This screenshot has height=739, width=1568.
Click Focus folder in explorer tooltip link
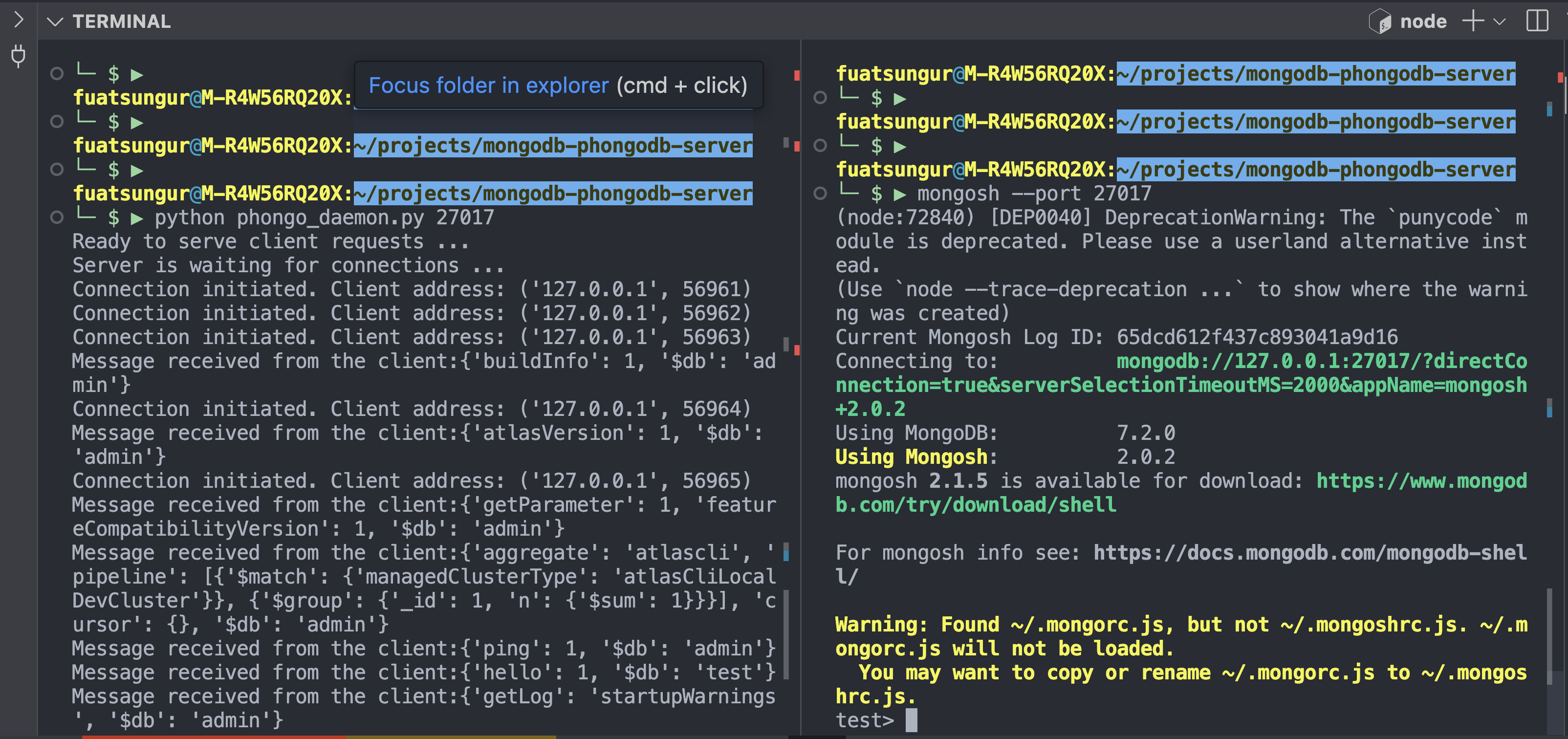coord(488,86)
